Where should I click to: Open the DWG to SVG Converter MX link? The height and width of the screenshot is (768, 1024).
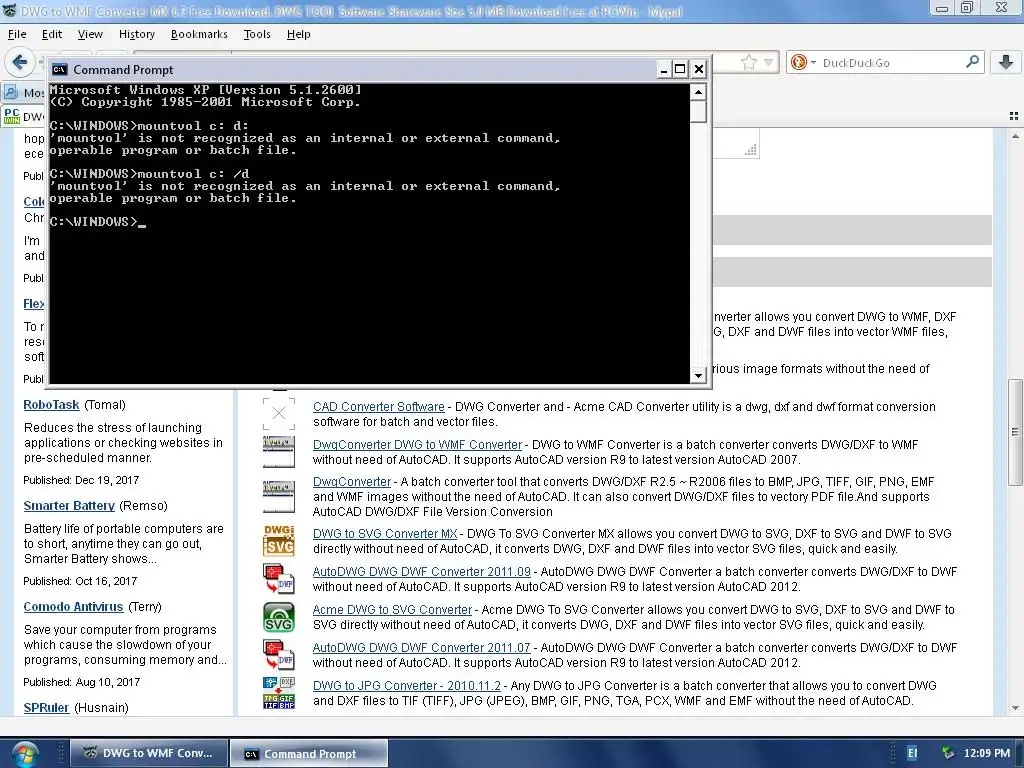point(385,534)
